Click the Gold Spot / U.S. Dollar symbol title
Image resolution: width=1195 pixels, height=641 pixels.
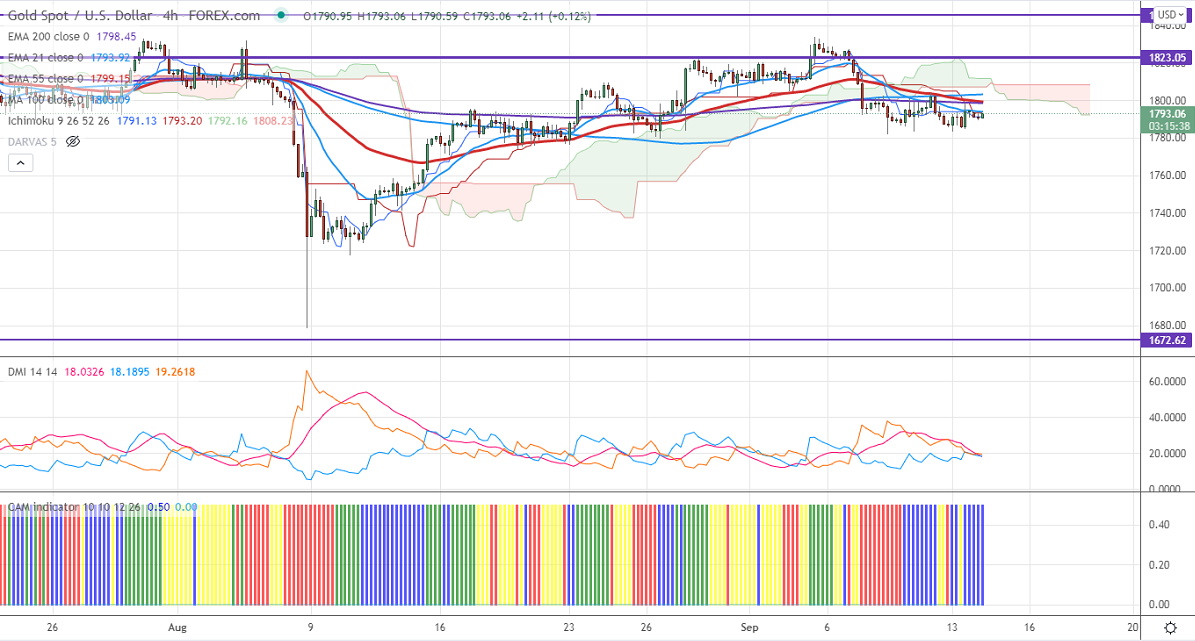80,15
